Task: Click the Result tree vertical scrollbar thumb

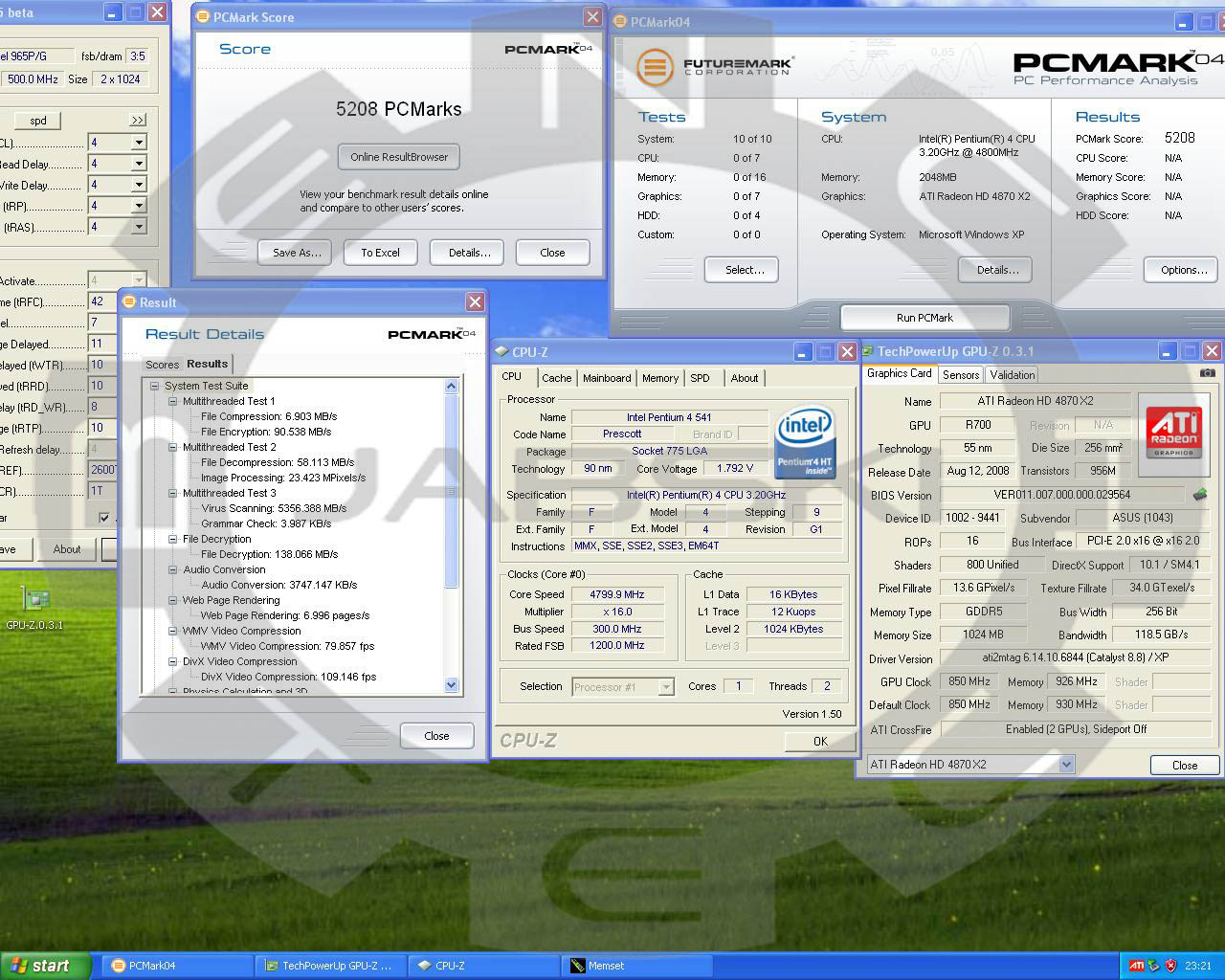Action: (452, 492)
